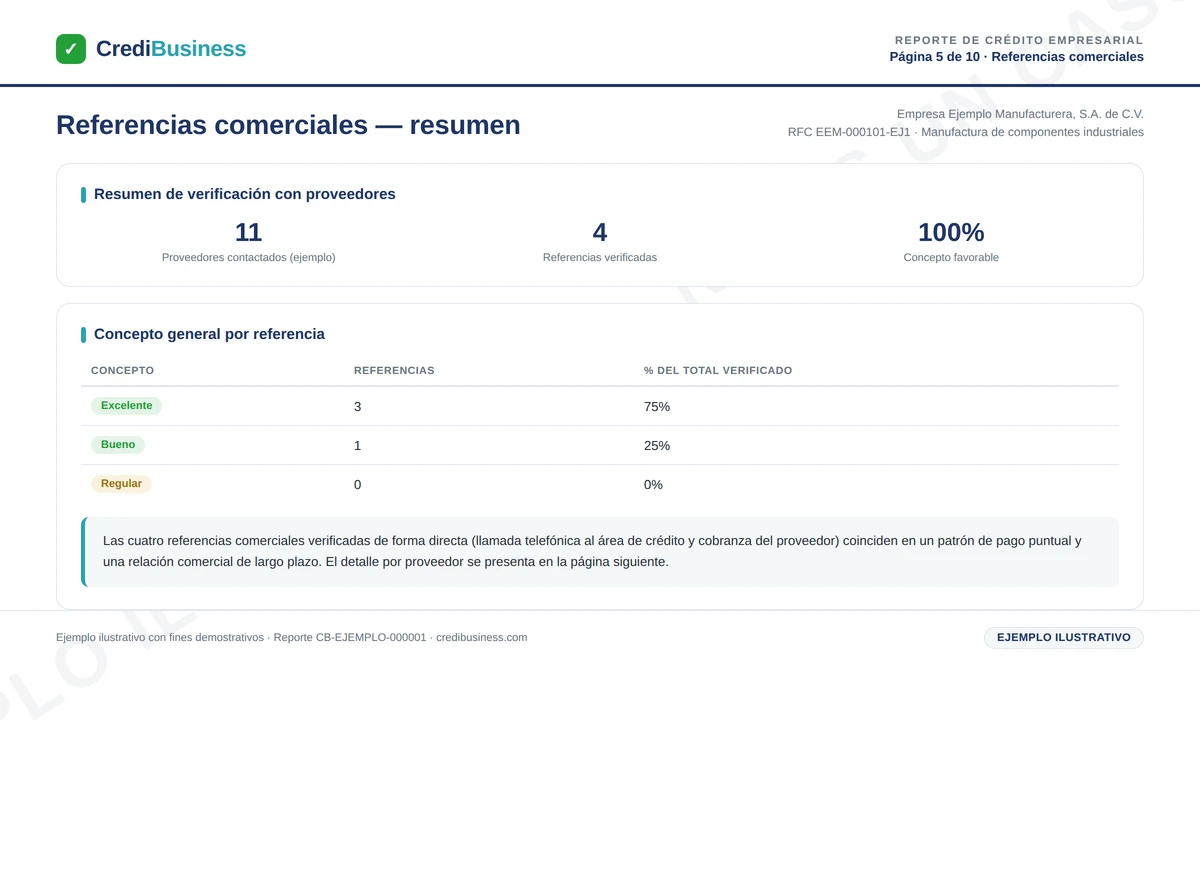Click the footer text 'Ejemplo ilustrativo con fines demostrativos'

pos(160,638)
